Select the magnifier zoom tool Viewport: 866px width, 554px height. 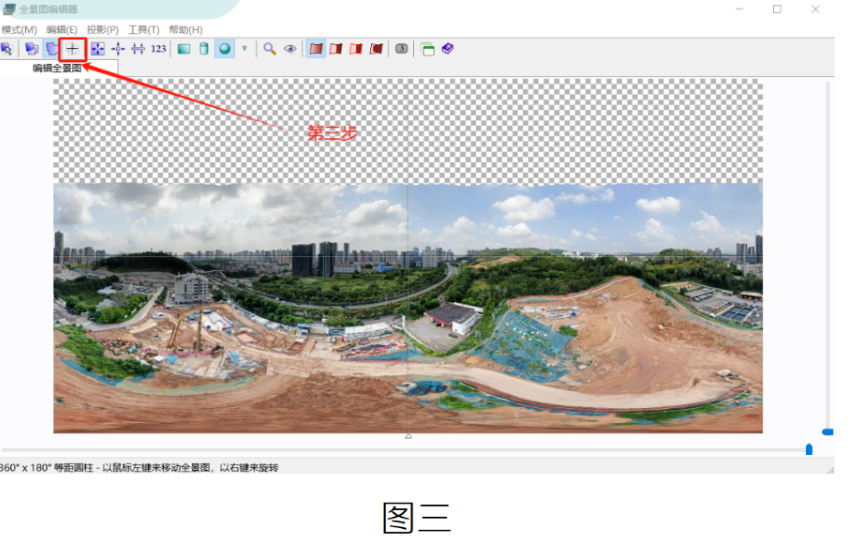tap(270, 49)
